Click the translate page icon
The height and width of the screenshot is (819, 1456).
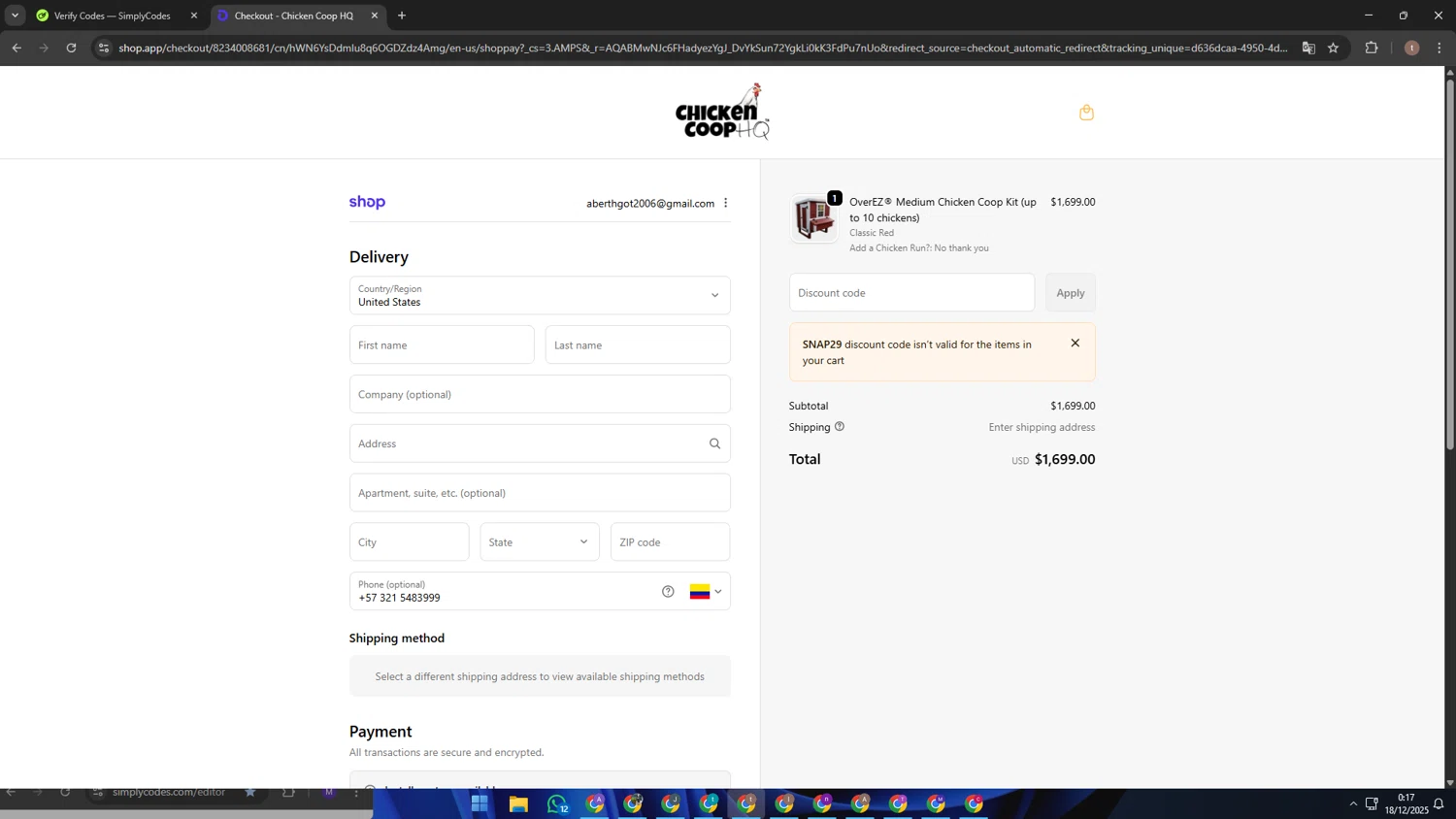pyautogui.click(x=1308, y=48)
